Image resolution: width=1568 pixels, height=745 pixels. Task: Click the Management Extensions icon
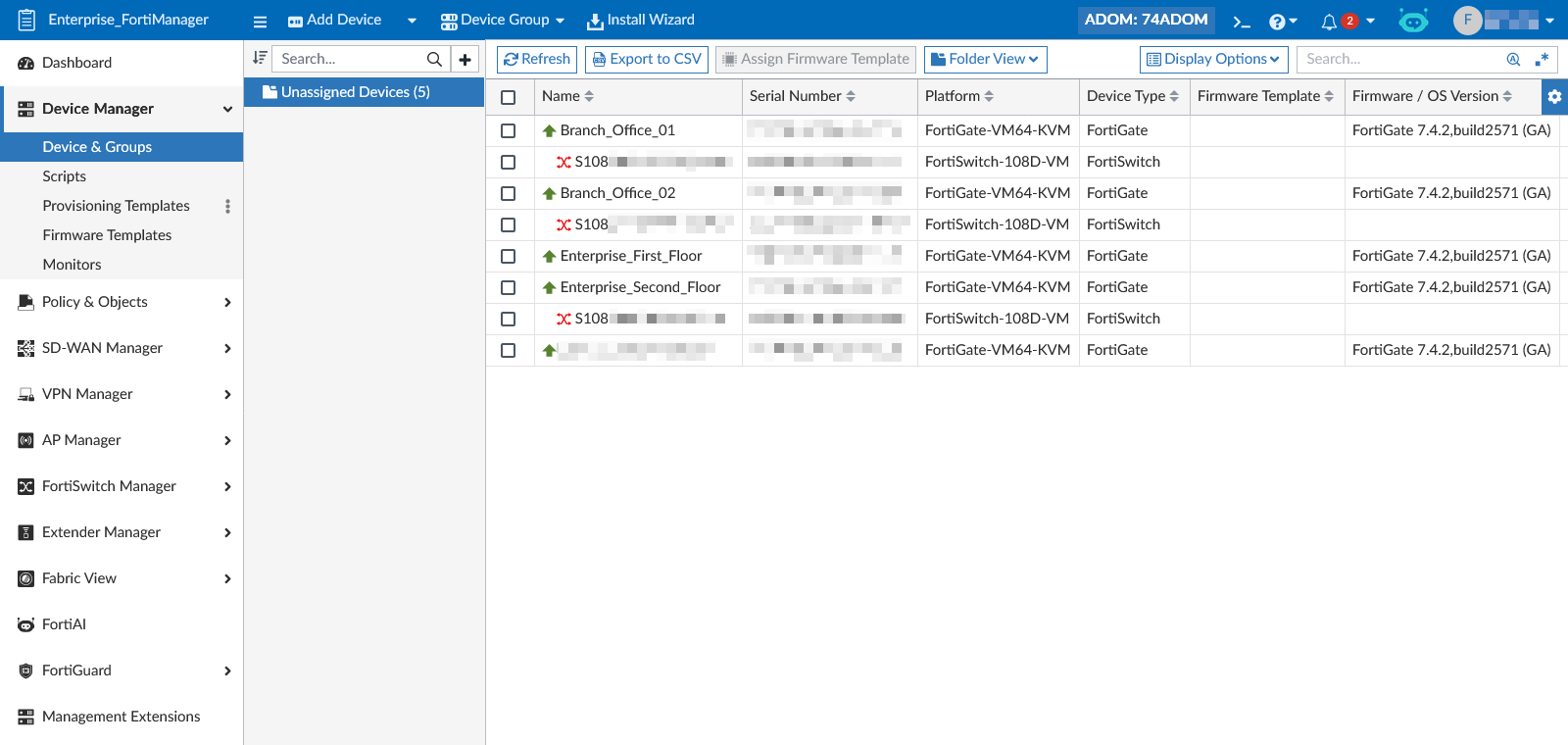click(x=25, y=717)
